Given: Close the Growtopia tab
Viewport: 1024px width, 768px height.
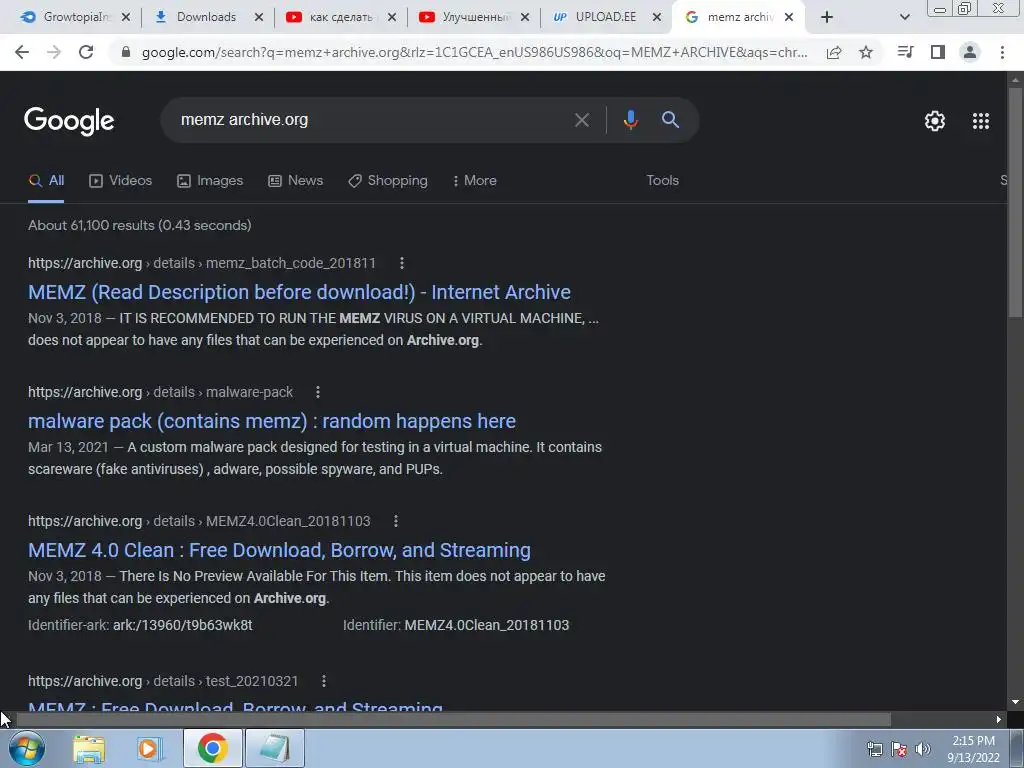Looking at the screenshot, I should 126,17.
